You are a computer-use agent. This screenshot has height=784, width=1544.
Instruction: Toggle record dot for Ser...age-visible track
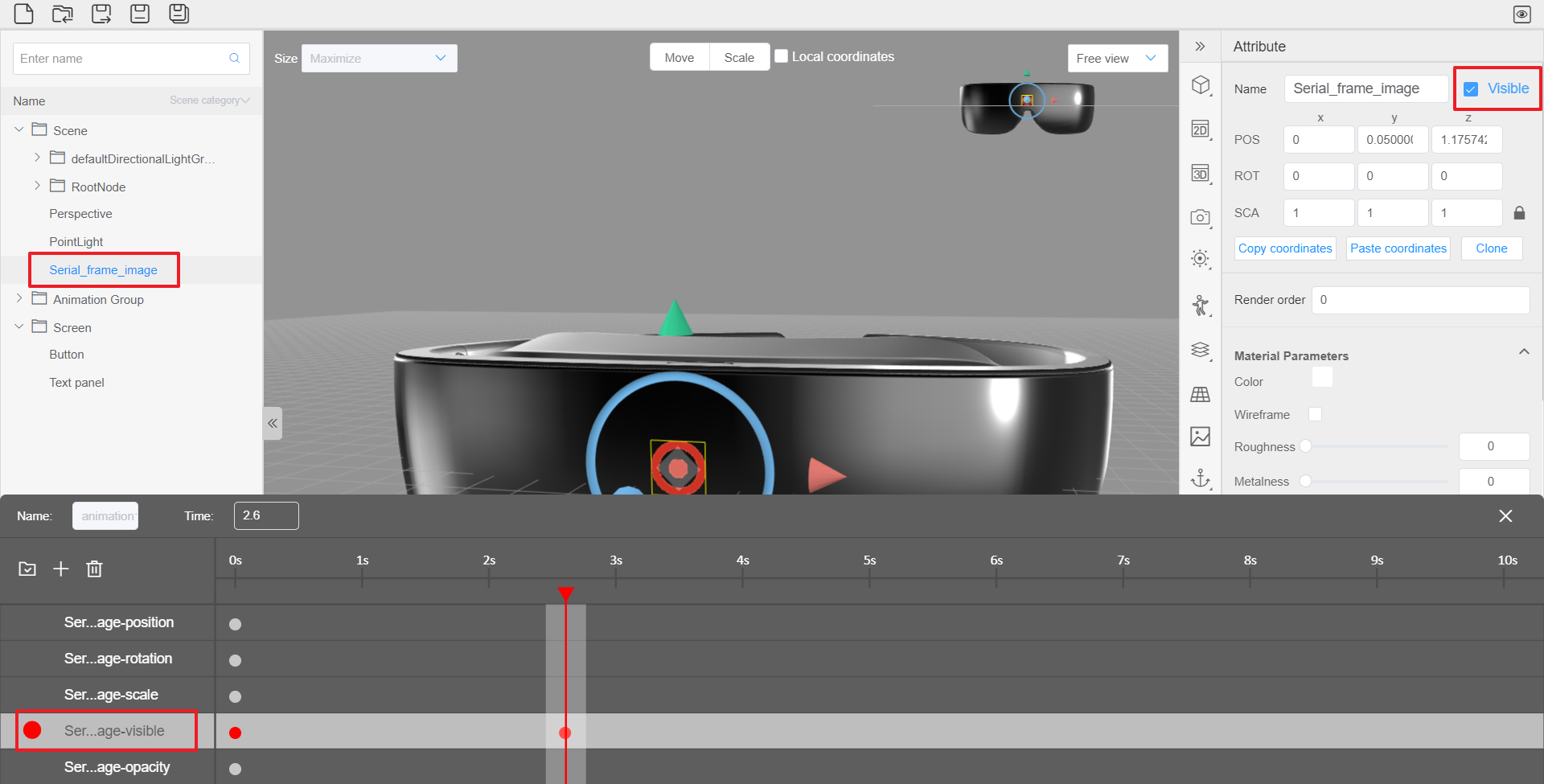click(x=32, y=730)
